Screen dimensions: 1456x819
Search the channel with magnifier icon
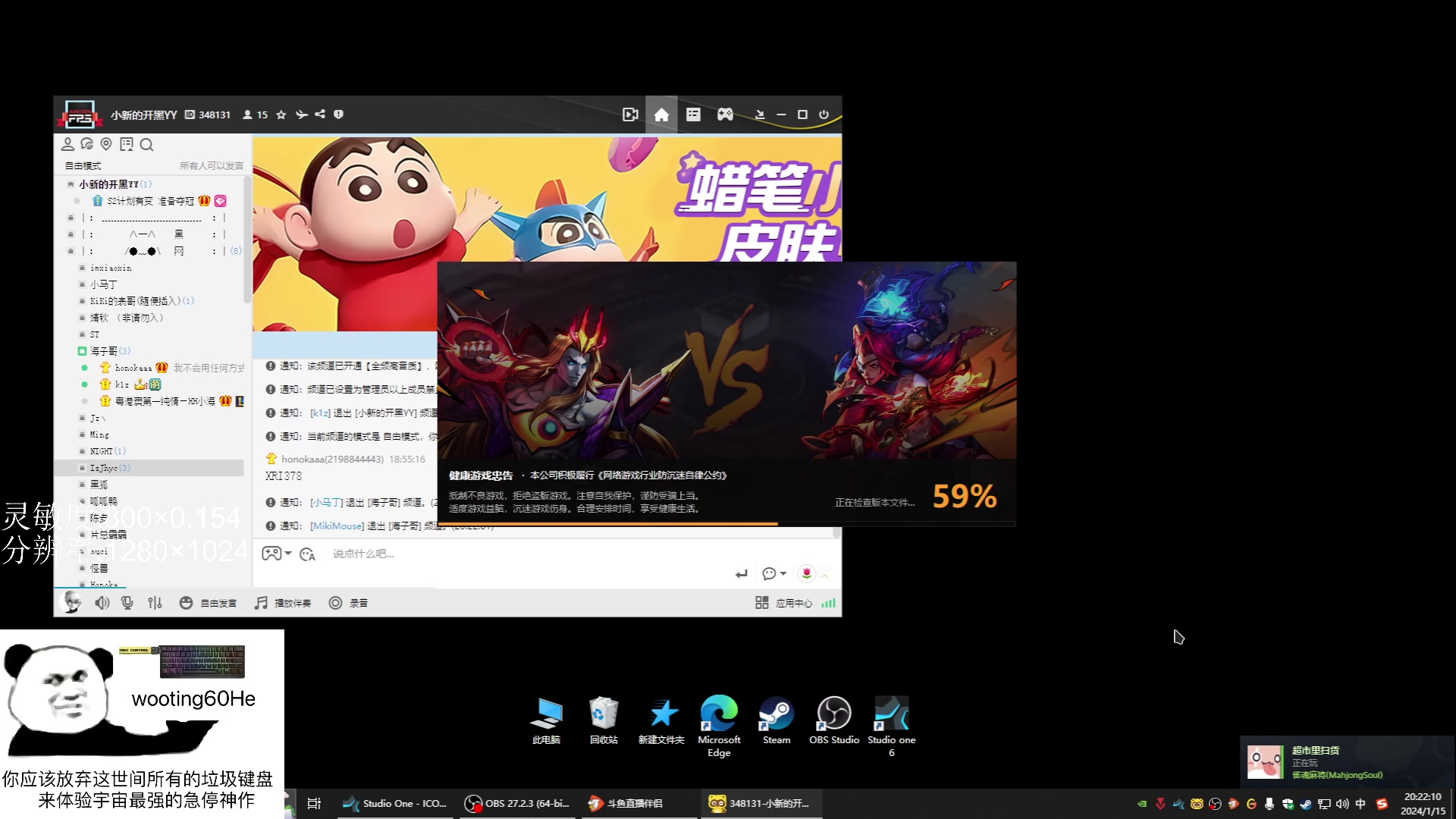click(x=147, y=144)
